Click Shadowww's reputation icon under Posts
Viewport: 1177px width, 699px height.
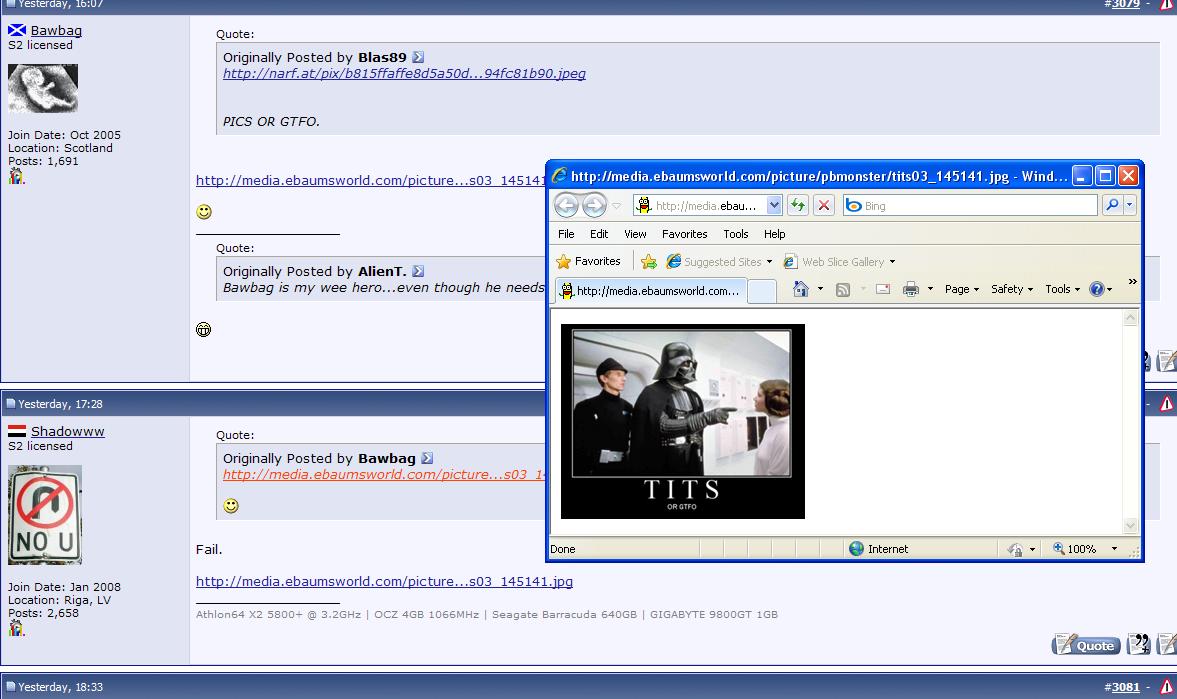click(x=17, y=628)
